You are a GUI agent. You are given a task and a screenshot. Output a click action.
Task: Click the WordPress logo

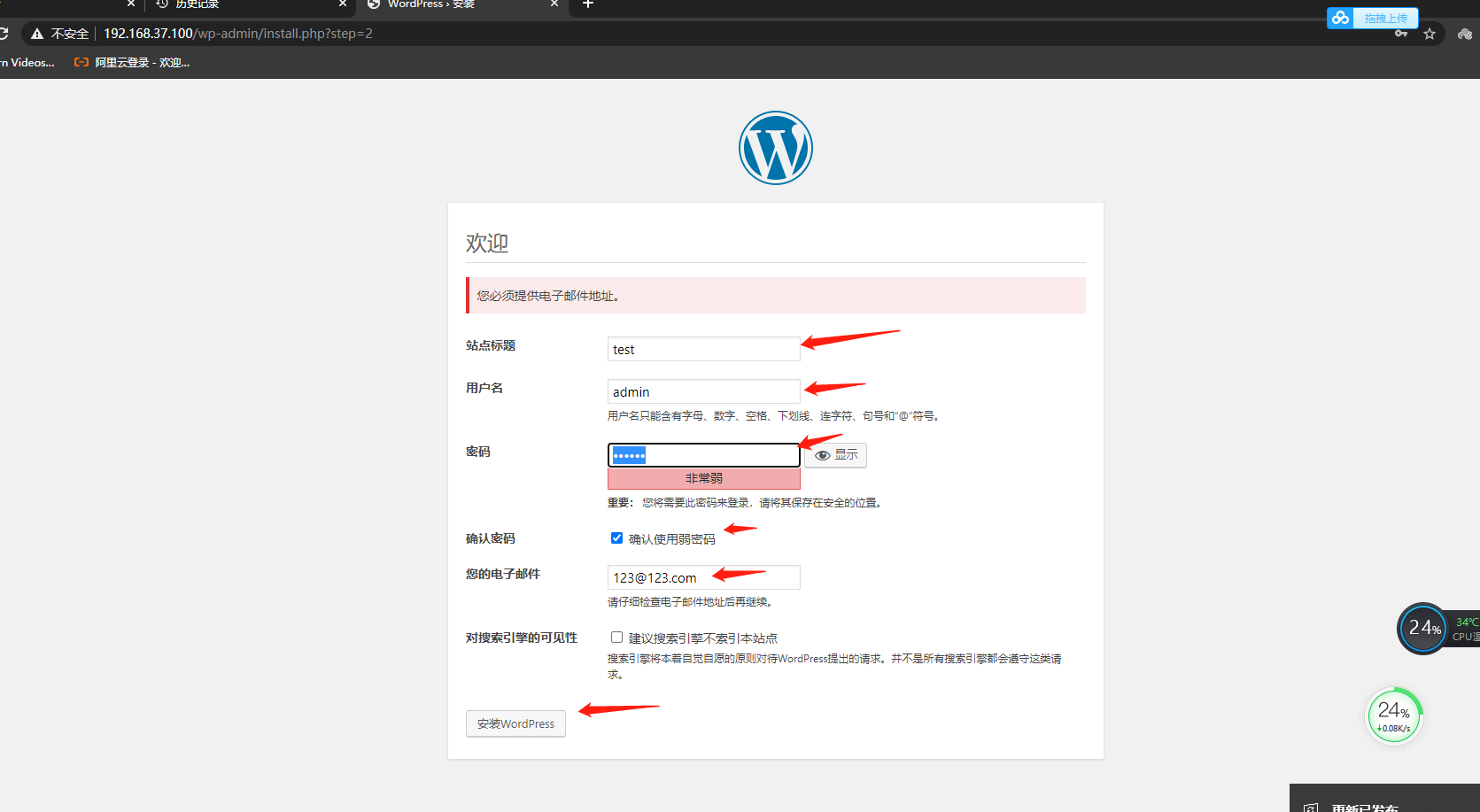coord(776,148)
